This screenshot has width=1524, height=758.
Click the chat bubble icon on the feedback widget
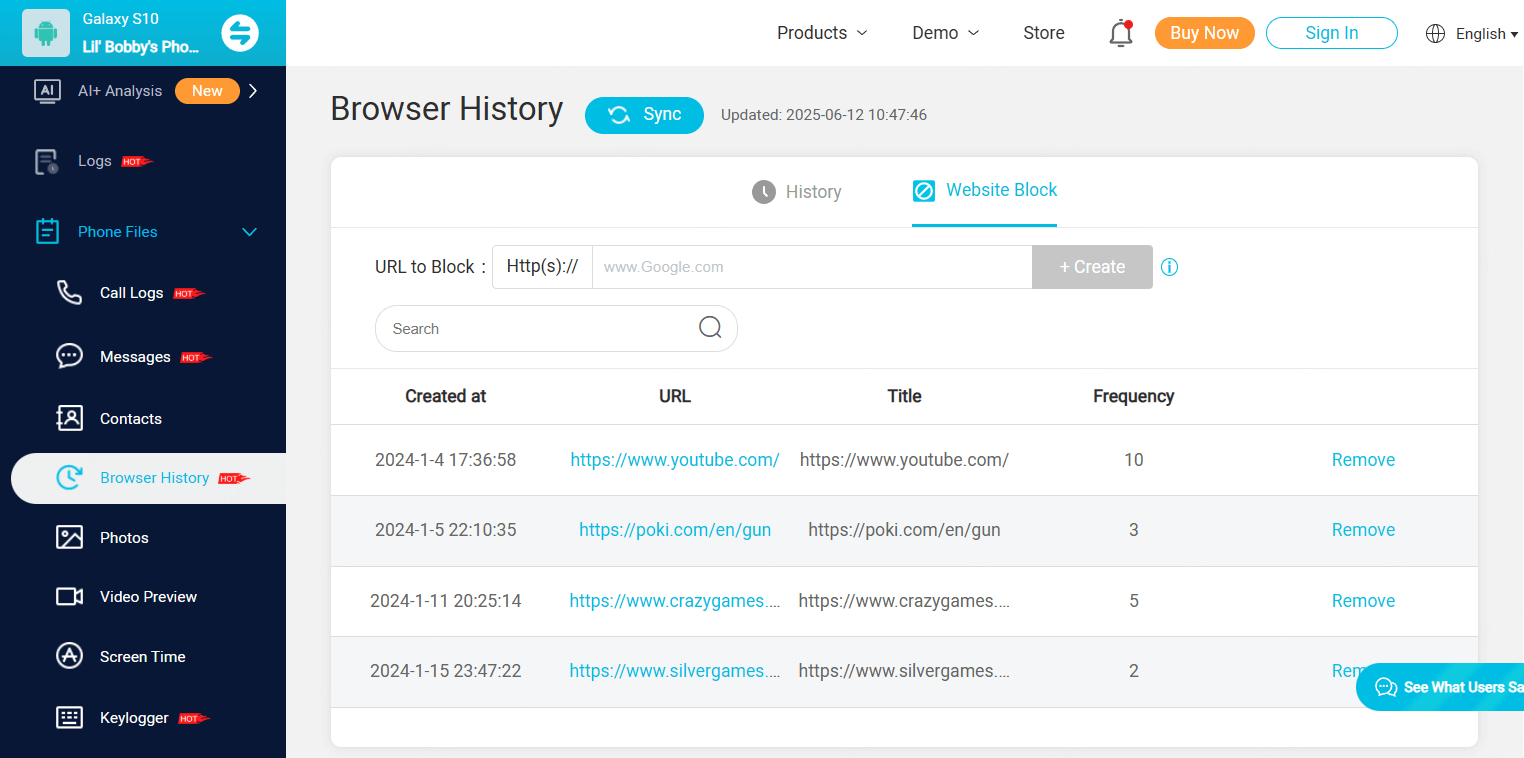pos(1386,687)
